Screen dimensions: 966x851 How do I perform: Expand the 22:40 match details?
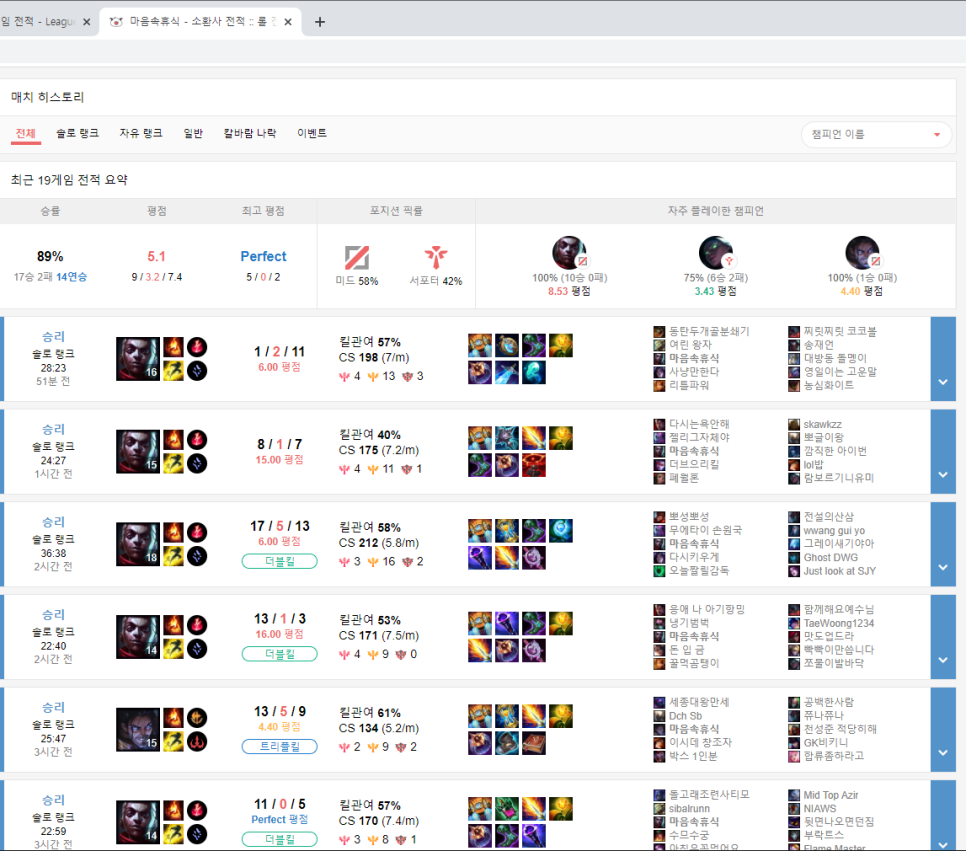coord(943,637)
